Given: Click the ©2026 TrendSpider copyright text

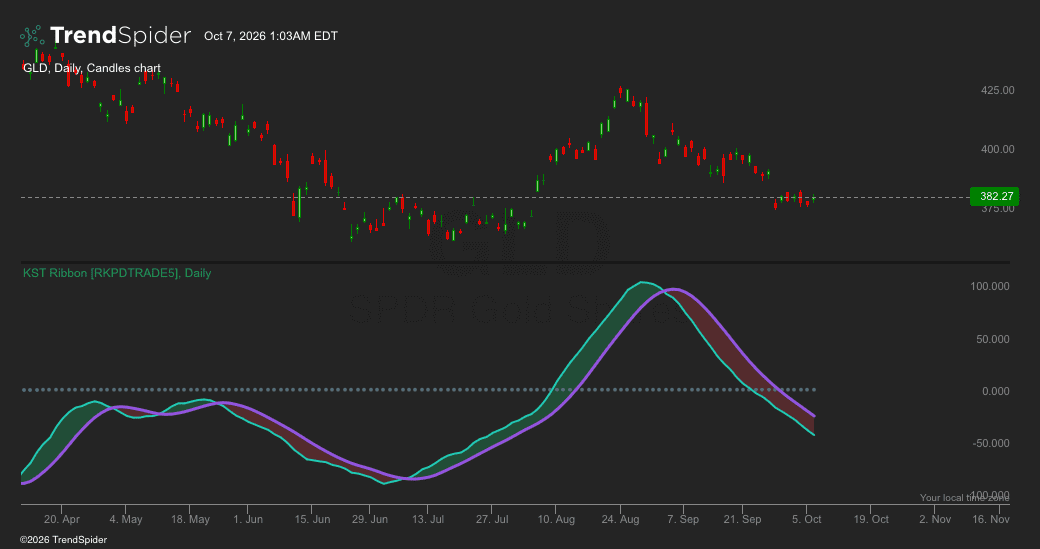Looking at the screenshot, I should 63,540.
